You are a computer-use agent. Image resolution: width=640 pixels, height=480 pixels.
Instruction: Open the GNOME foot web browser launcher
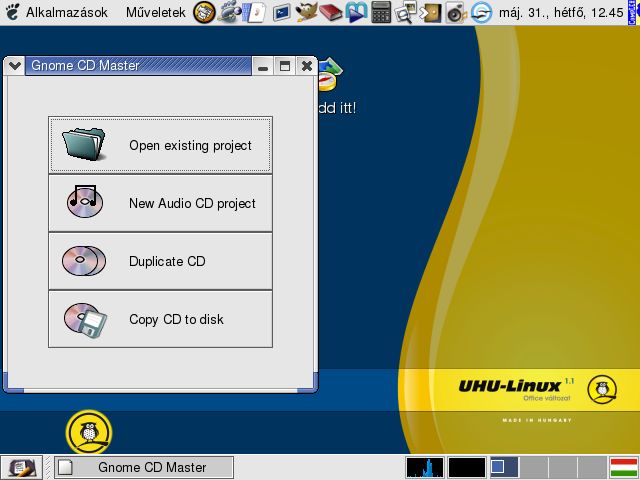(229, 12)
